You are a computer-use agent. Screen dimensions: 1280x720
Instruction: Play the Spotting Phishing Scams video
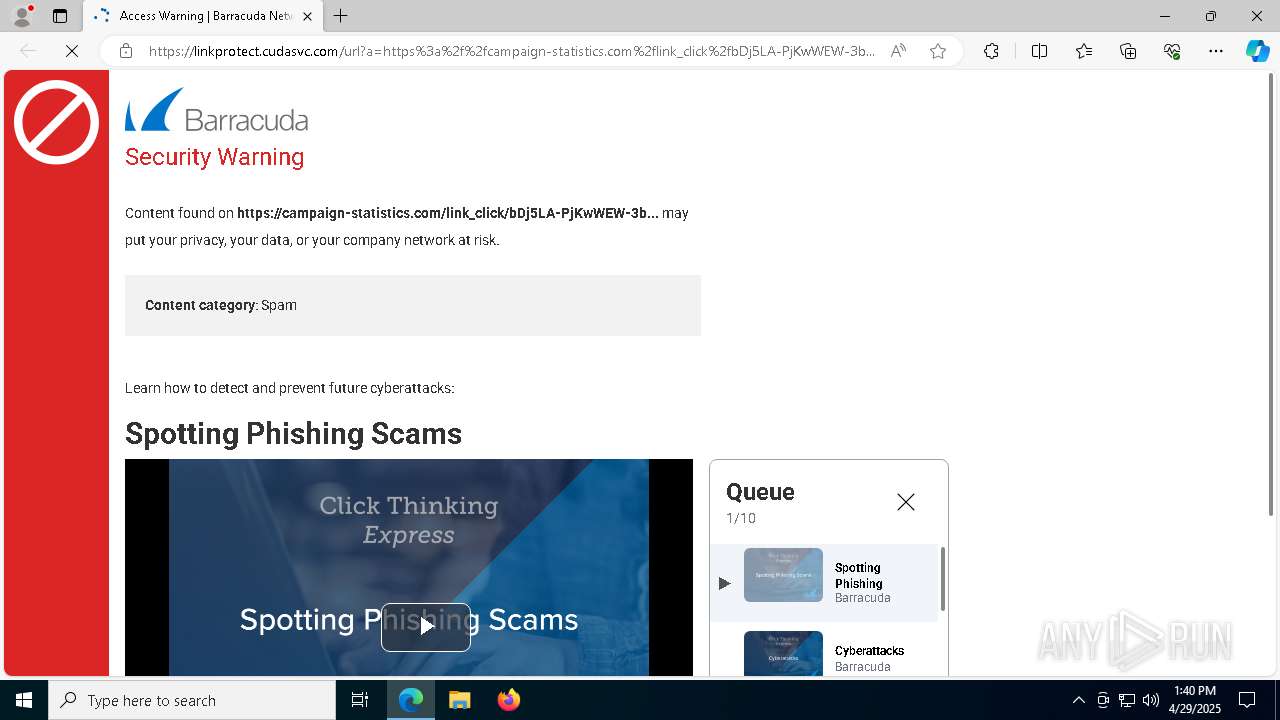pos(426,627)
